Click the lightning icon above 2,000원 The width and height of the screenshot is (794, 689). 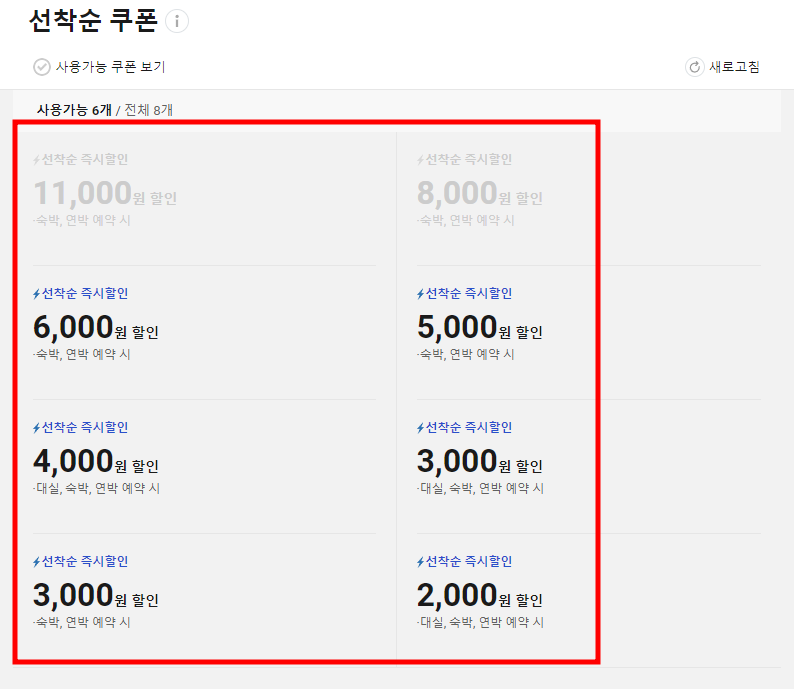point(420,561)
